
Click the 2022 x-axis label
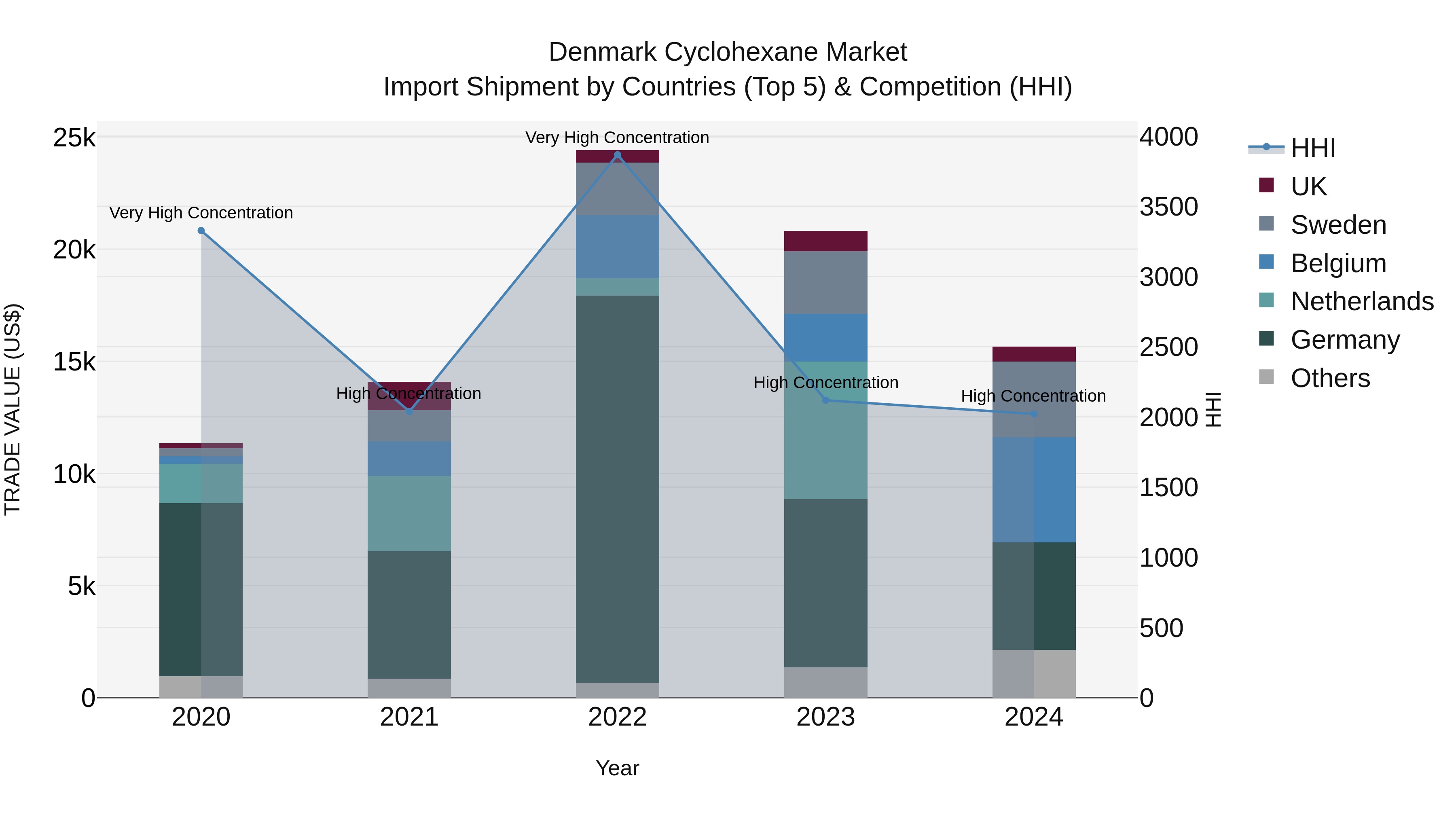tap(617, 717)
